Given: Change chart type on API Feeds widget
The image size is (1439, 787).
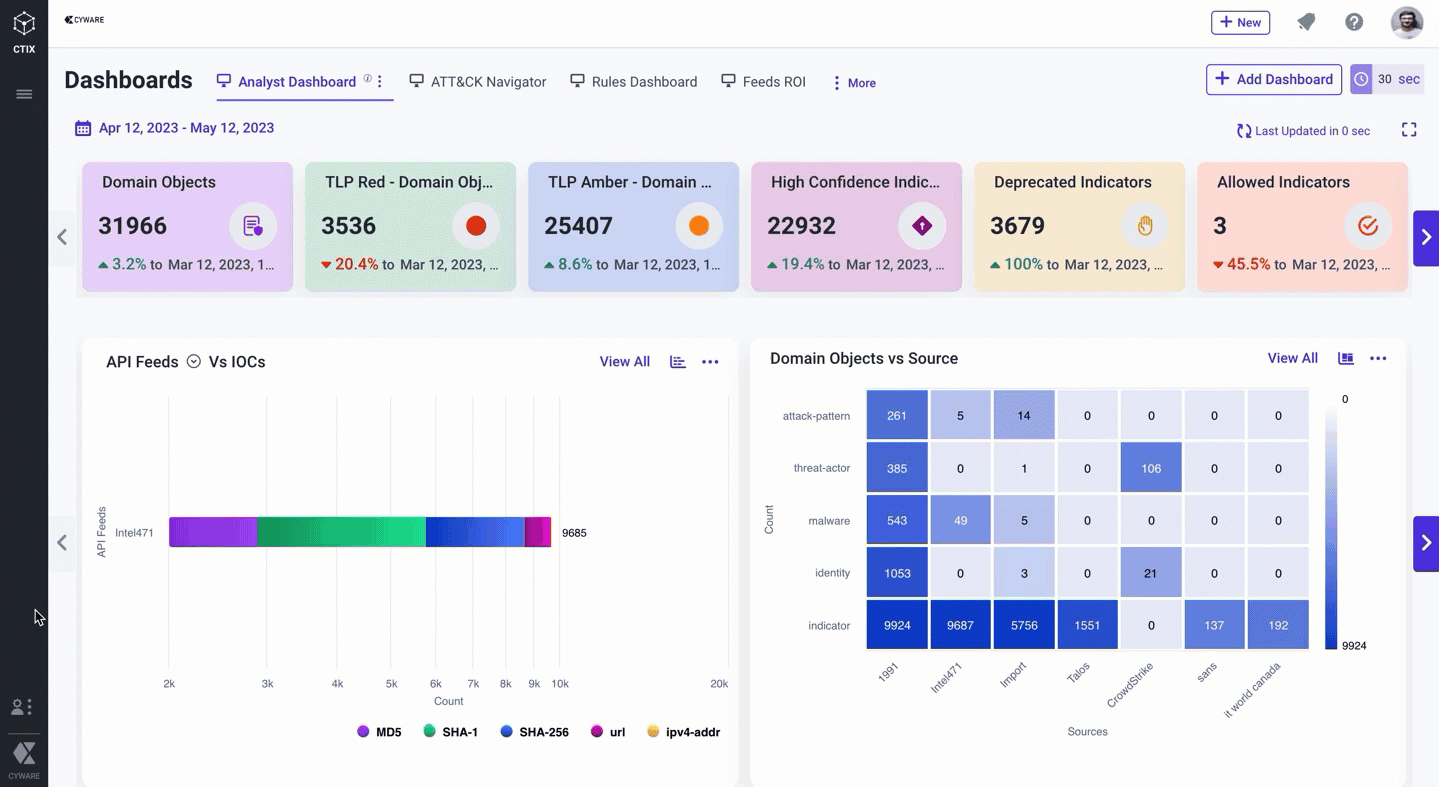Looking at the screenshot, I should tap(678, 362).
